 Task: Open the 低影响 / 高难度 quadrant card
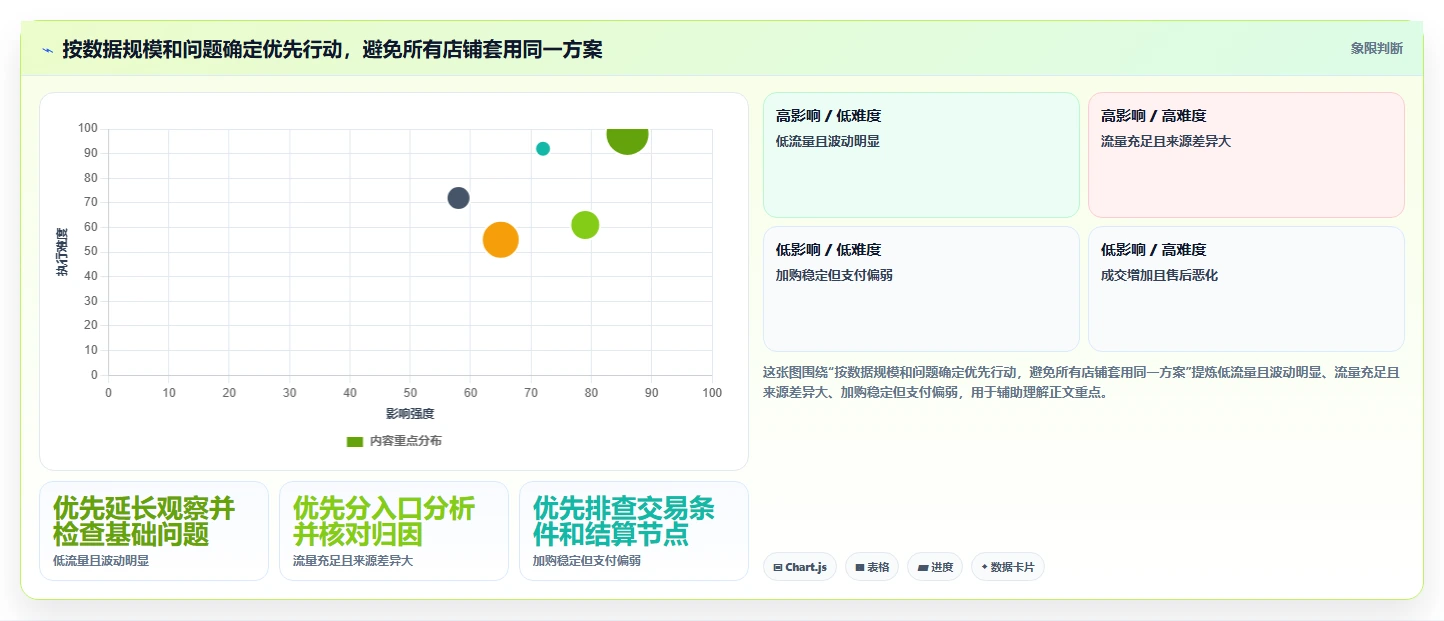tap(1246, 289)
